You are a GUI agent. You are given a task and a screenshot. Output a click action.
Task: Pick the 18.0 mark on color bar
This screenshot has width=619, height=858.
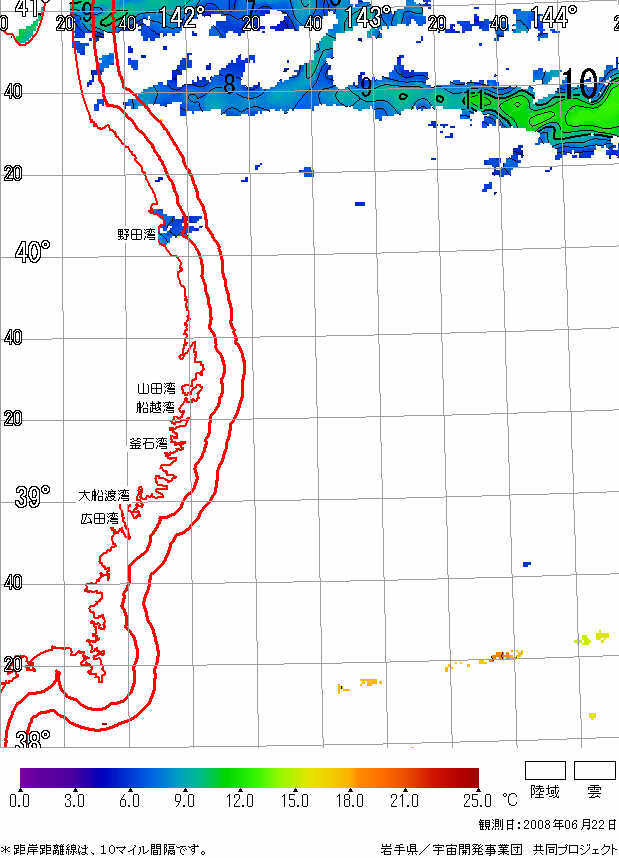click(x=350, y=800)
